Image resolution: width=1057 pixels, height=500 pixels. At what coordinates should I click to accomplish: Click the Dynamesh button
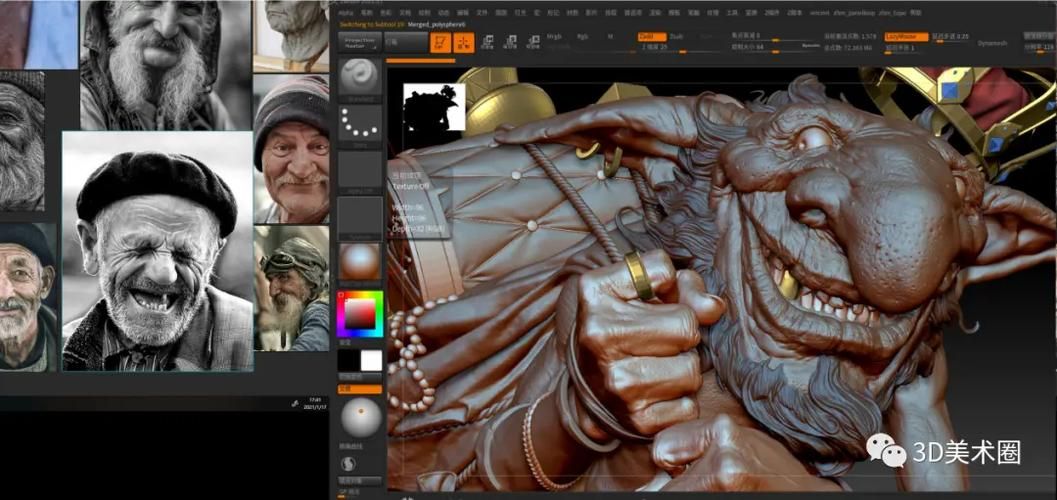coord(992,42)
